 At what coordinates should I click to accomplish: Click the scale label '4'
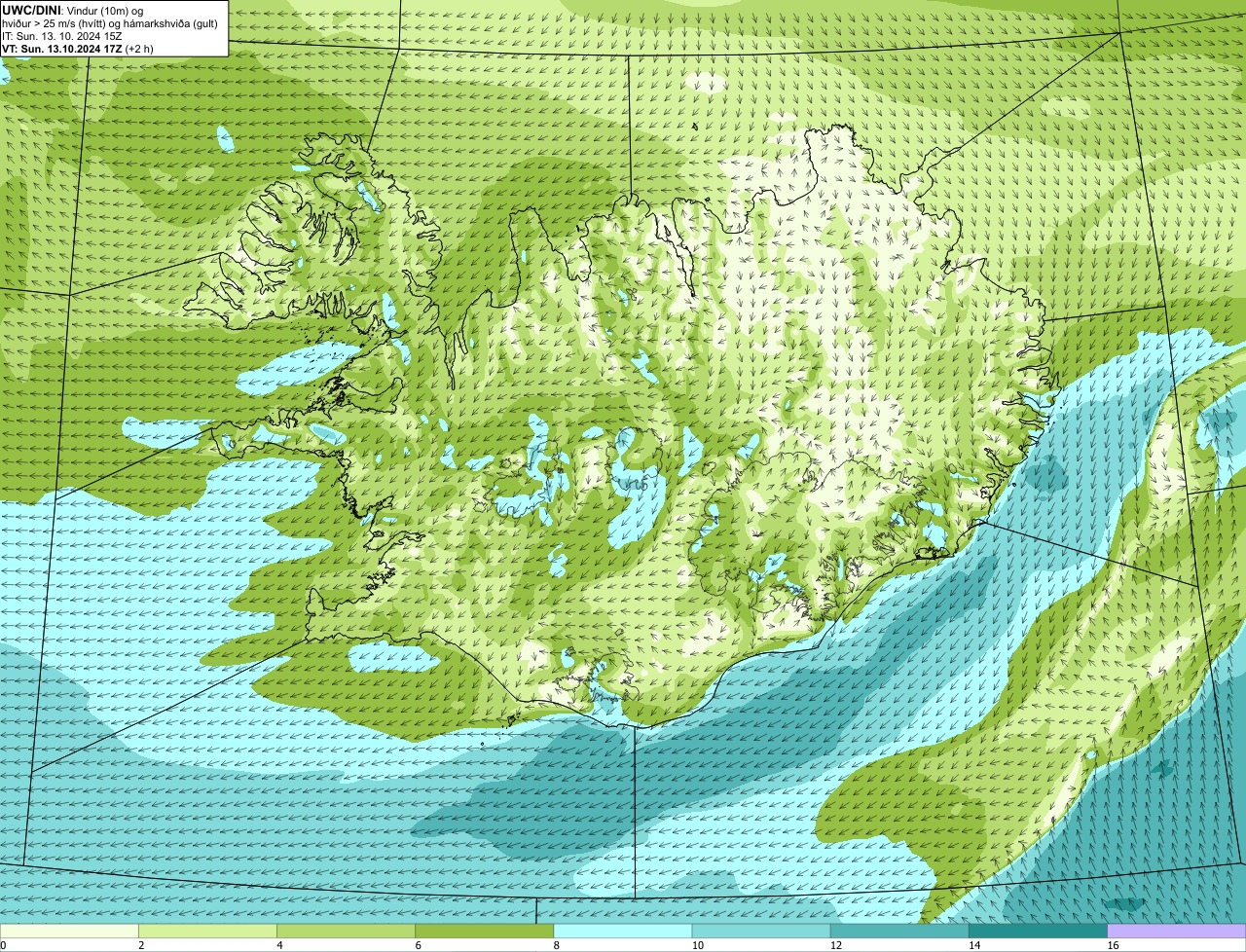[279, 945]
